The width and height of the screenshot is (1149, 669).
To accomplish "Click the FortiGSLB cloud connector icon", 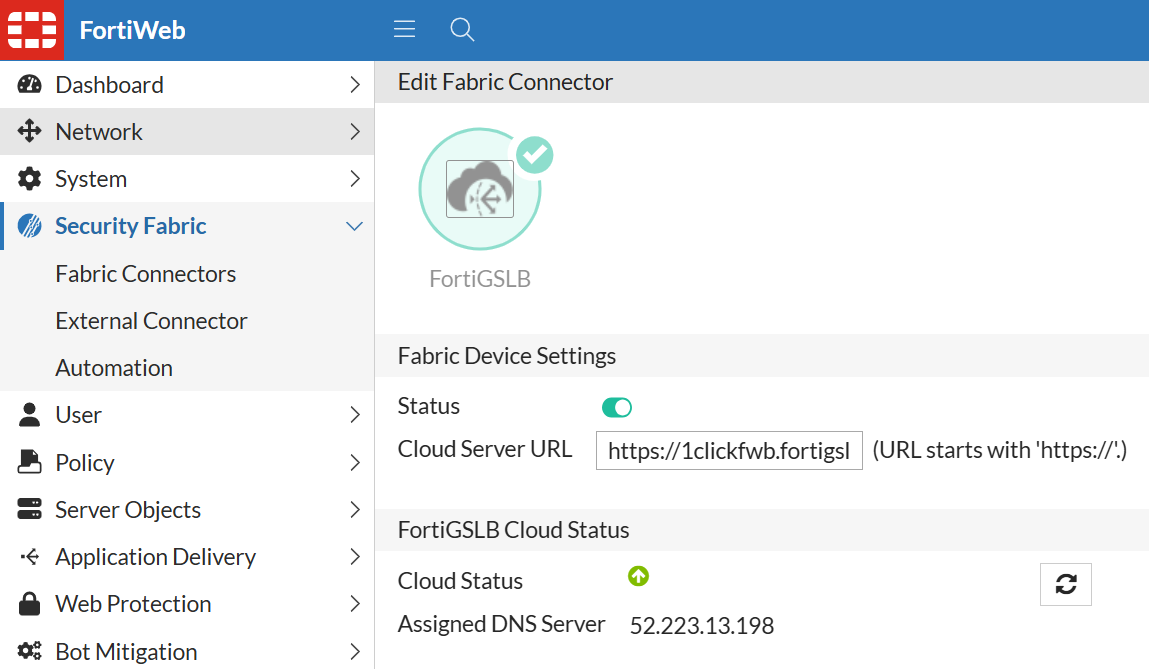I will pyautogui.click(x=480, y=189).
